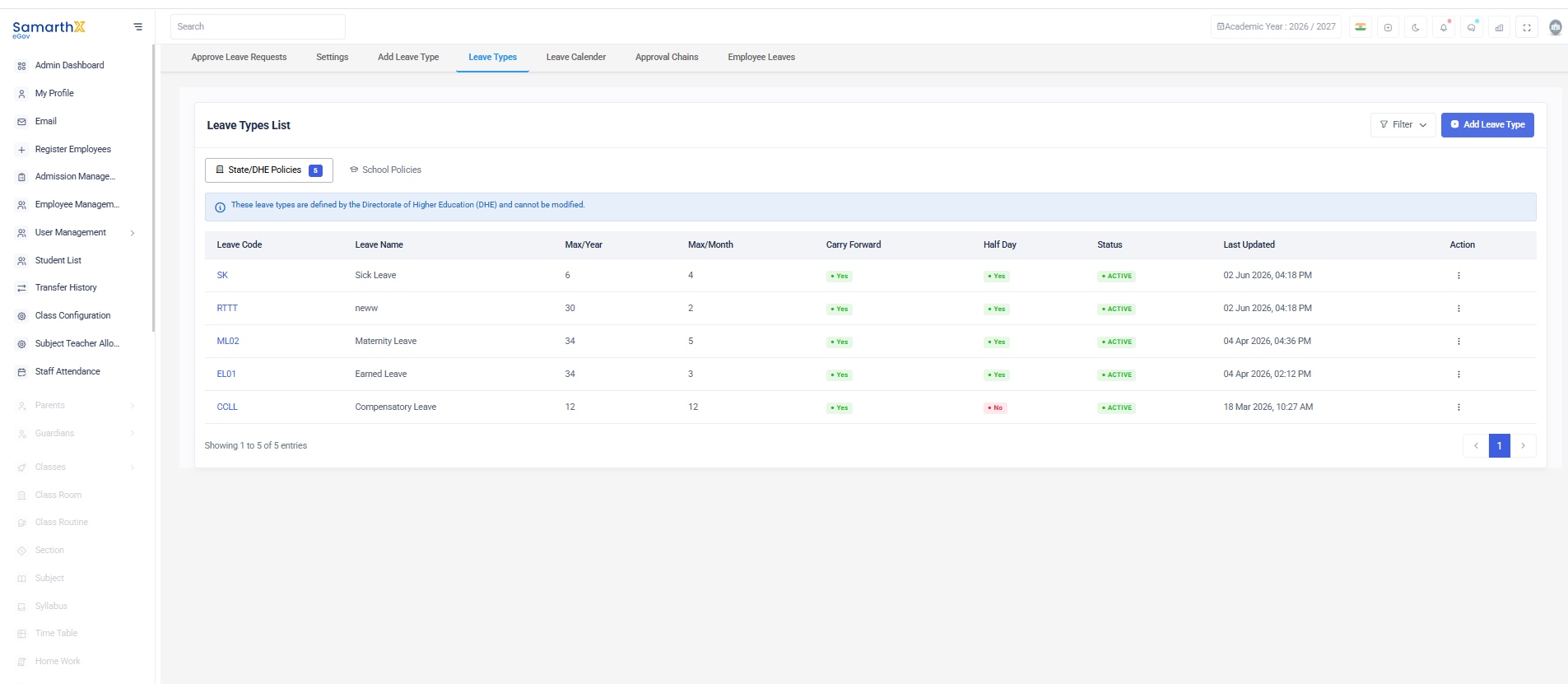Open notifications bell icon
Viewport: 1568px width, 684px height.
point(1444,27)
